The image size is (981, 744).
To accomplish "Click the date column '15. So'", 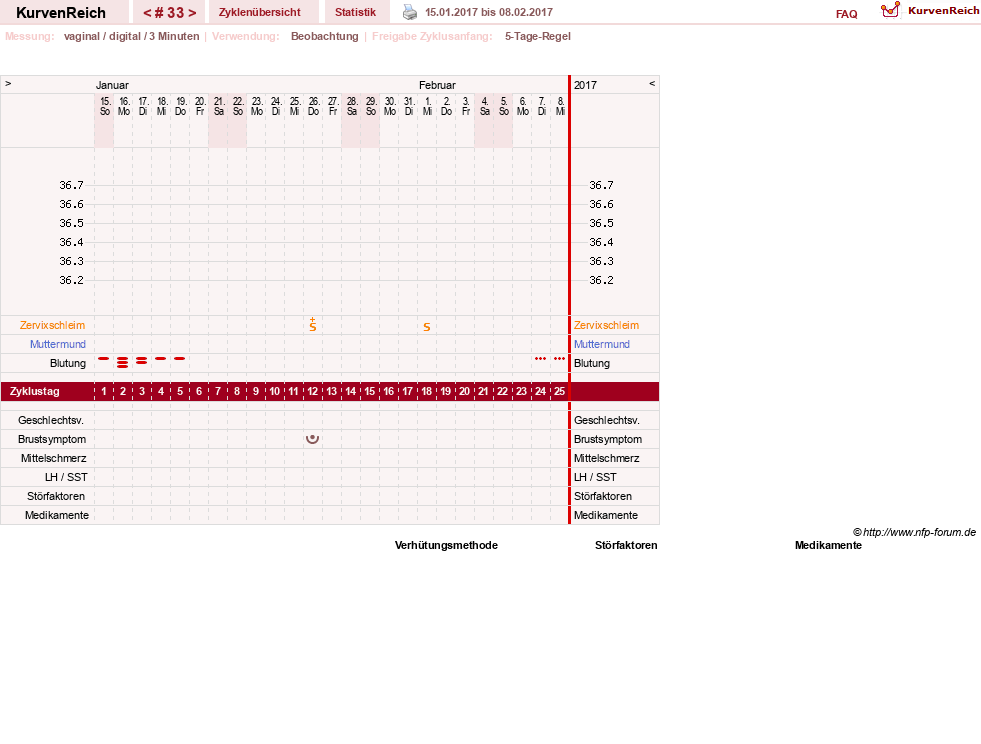I will click(104, 106).
